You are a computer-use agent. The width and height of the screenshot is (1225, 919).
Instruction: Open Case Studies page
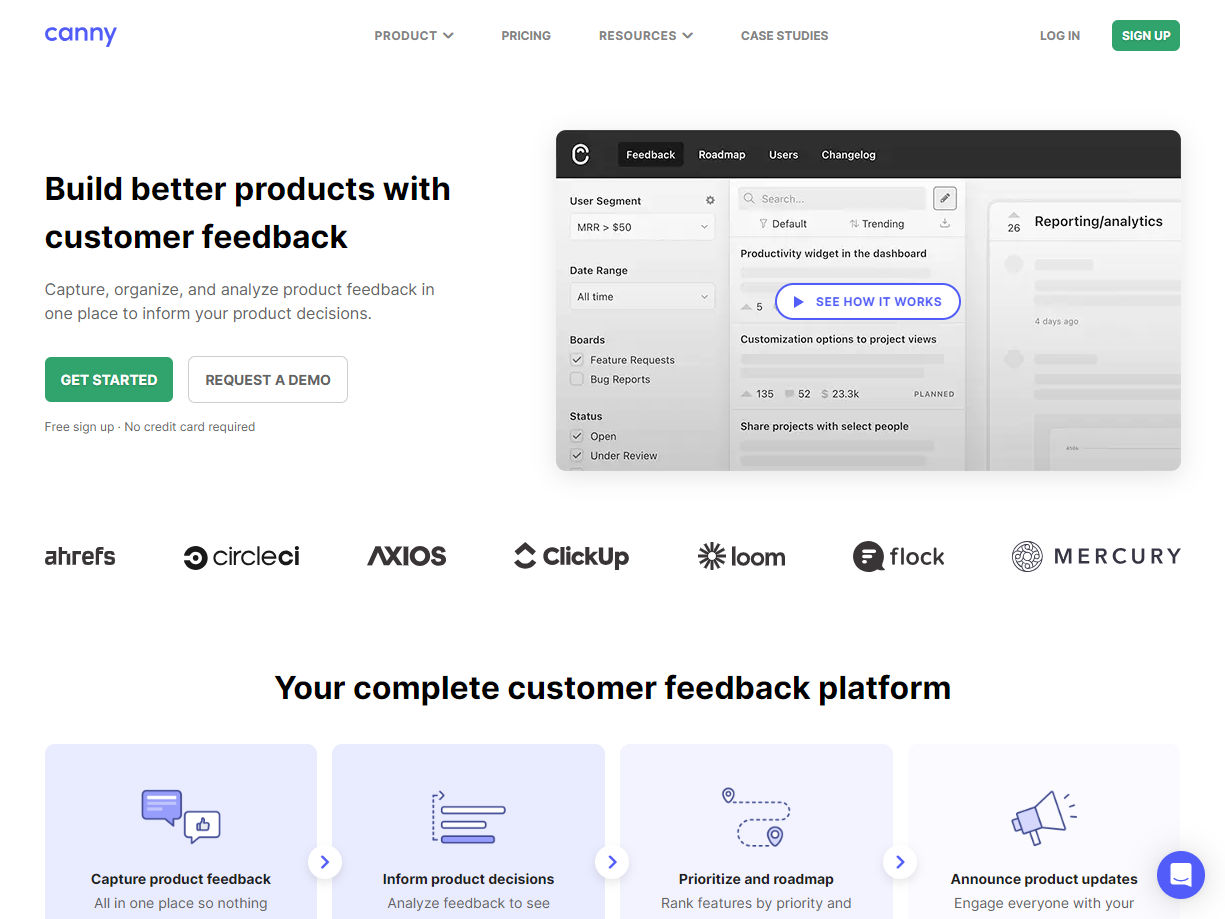(784, 36)
